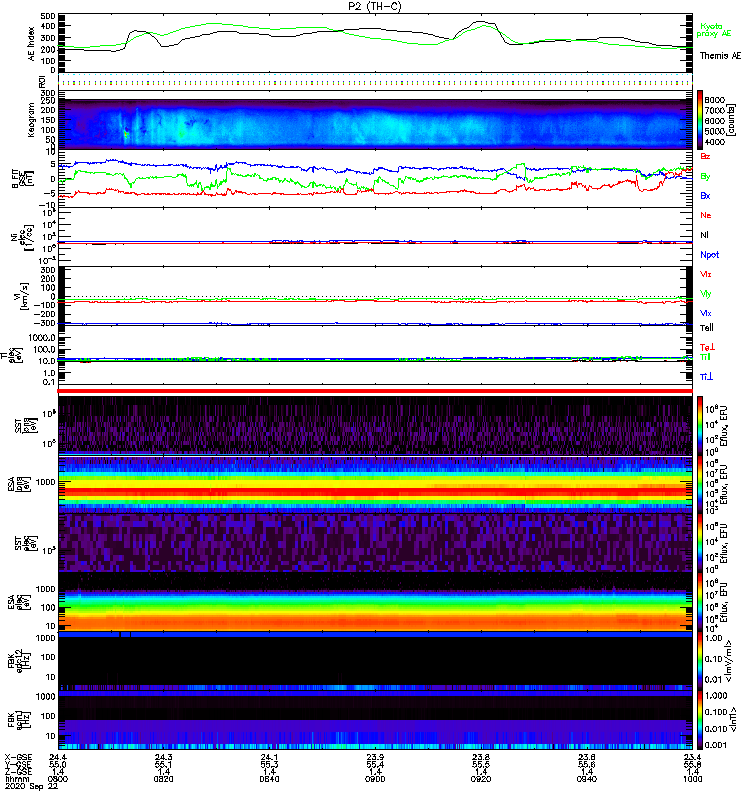Click the Y-GSE value 55.3
Screen dimensions: 750x800
269,765
